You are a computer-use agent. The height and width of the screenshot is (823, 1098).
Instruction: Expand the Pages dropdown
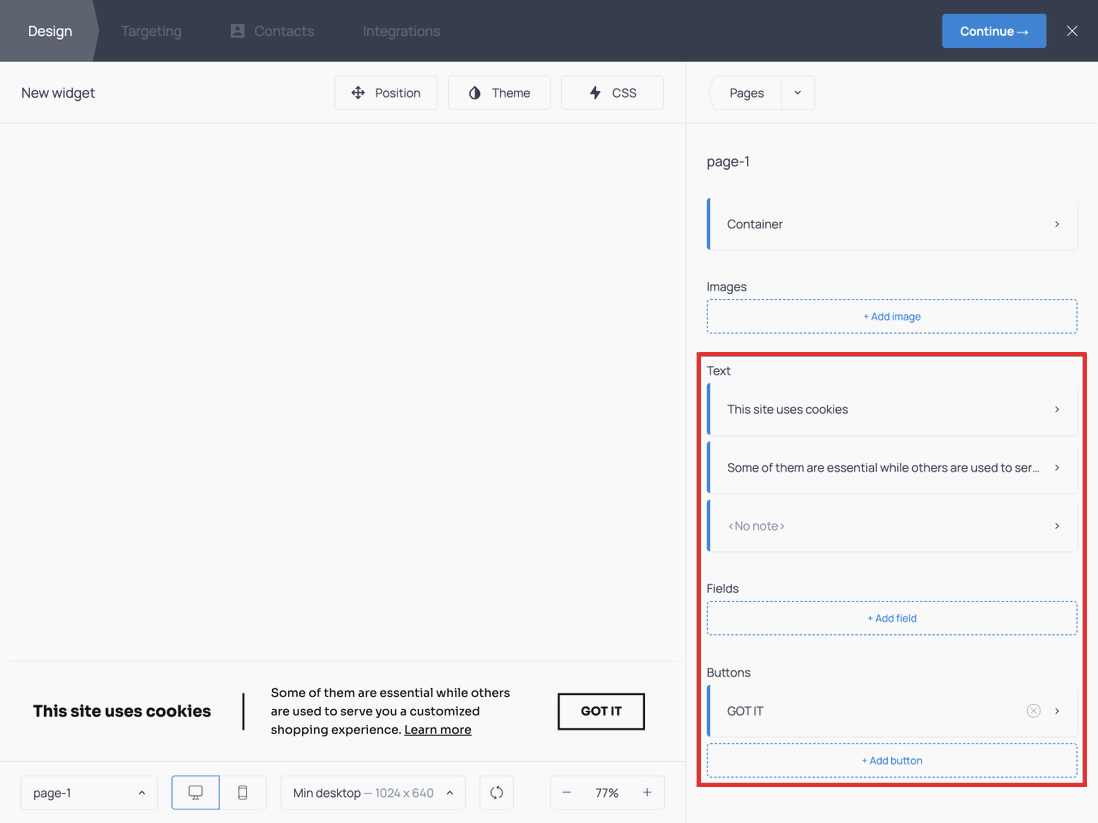pyautogui.click(x=797, y=92)
